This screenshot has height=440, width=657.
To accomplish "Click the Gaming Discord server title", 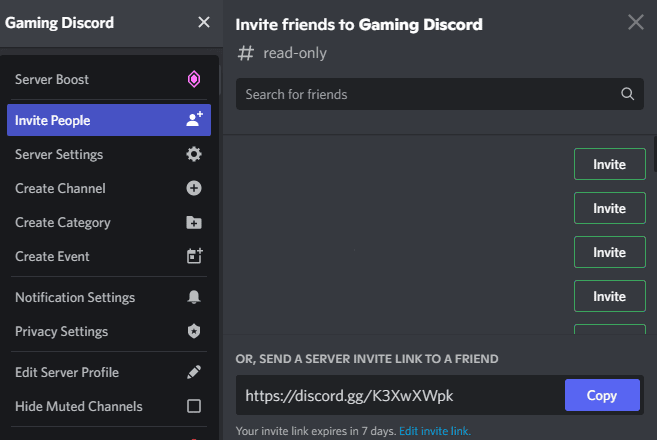I will (x=59, y=23).
